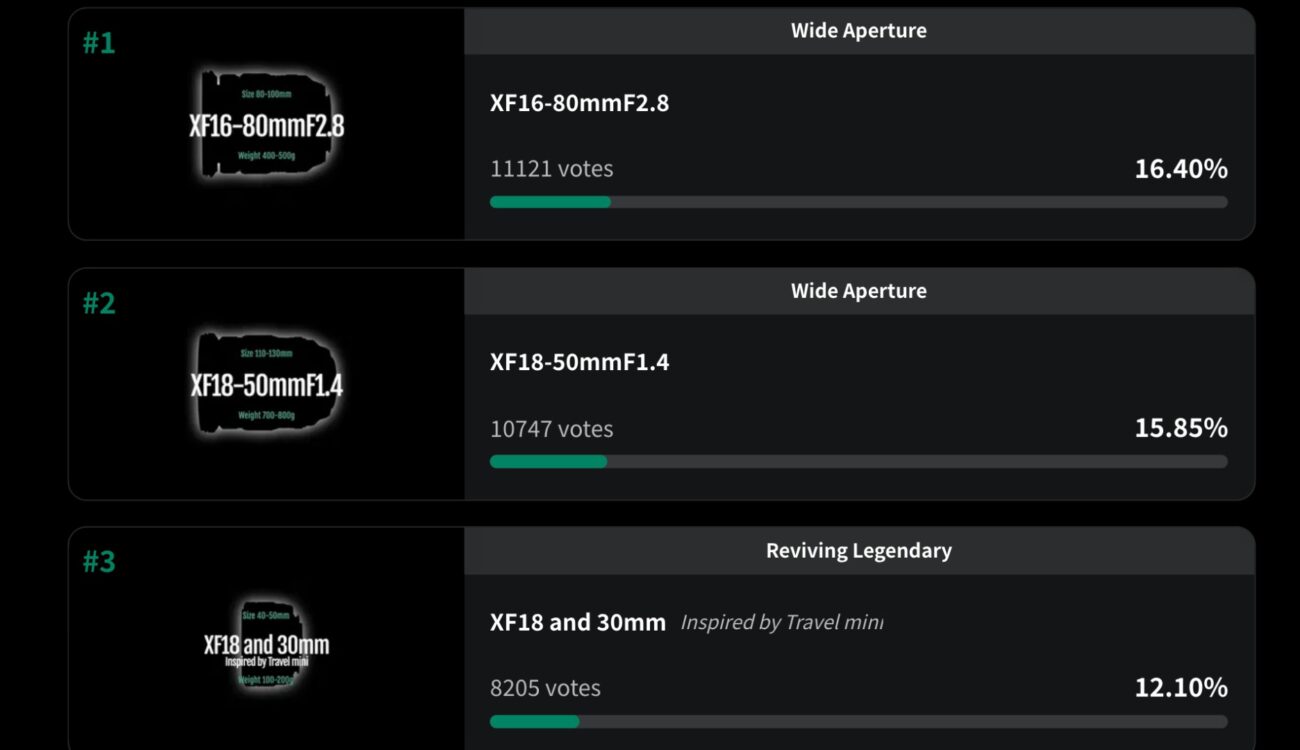Screen dimensions: 1300x750
Task: Click the XF18 and 30mm title
Action: pos(577,622)
